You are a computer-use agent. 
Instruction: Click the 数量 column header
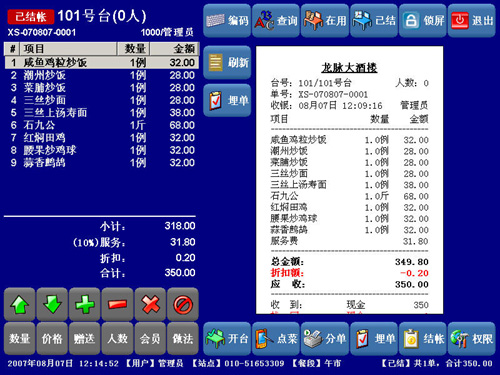point(133,49)
